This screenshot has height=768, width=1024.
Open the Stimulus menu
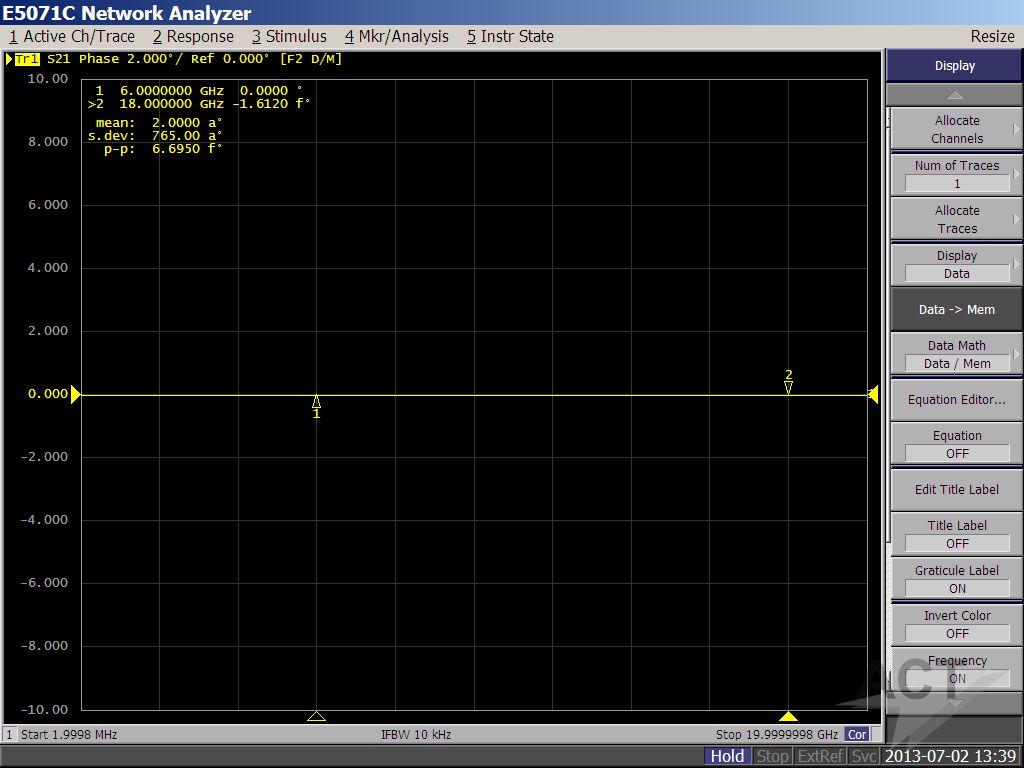(289, 36)
